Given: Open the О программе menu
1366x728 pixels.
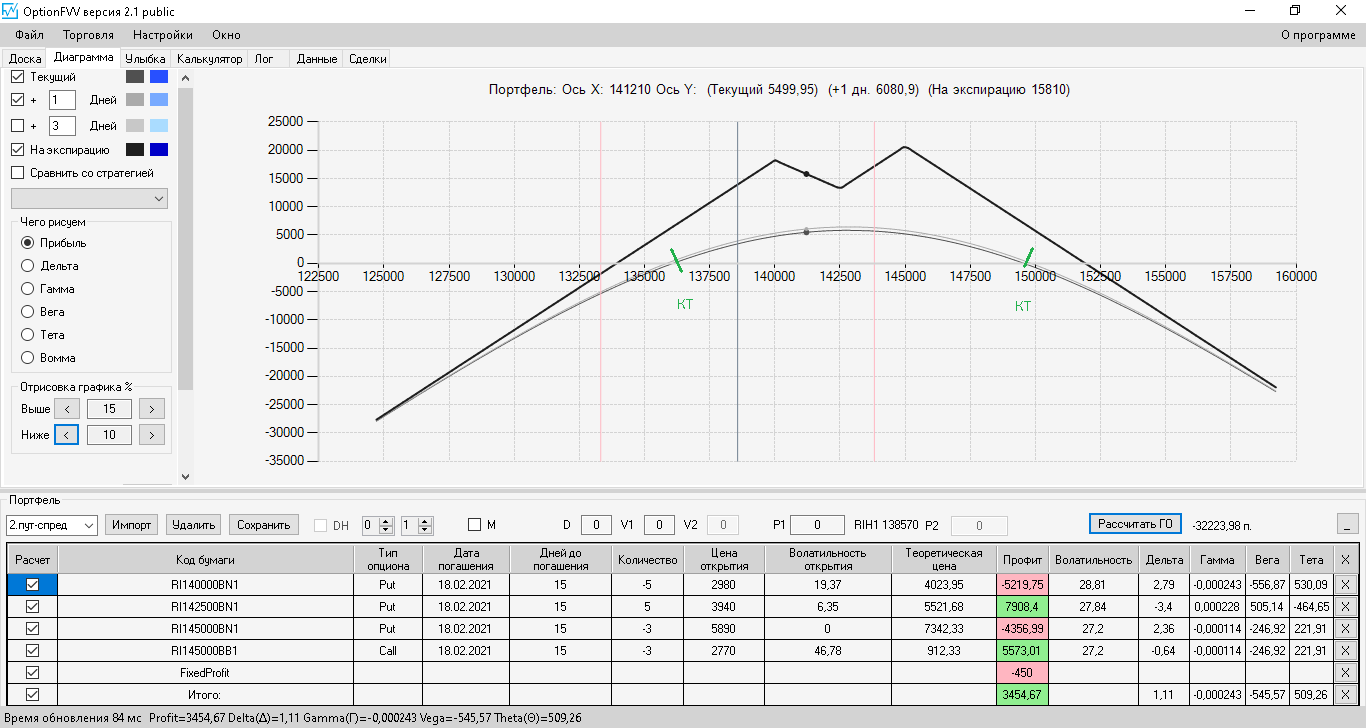Looking at the screenshot, I should (1318, 35).
